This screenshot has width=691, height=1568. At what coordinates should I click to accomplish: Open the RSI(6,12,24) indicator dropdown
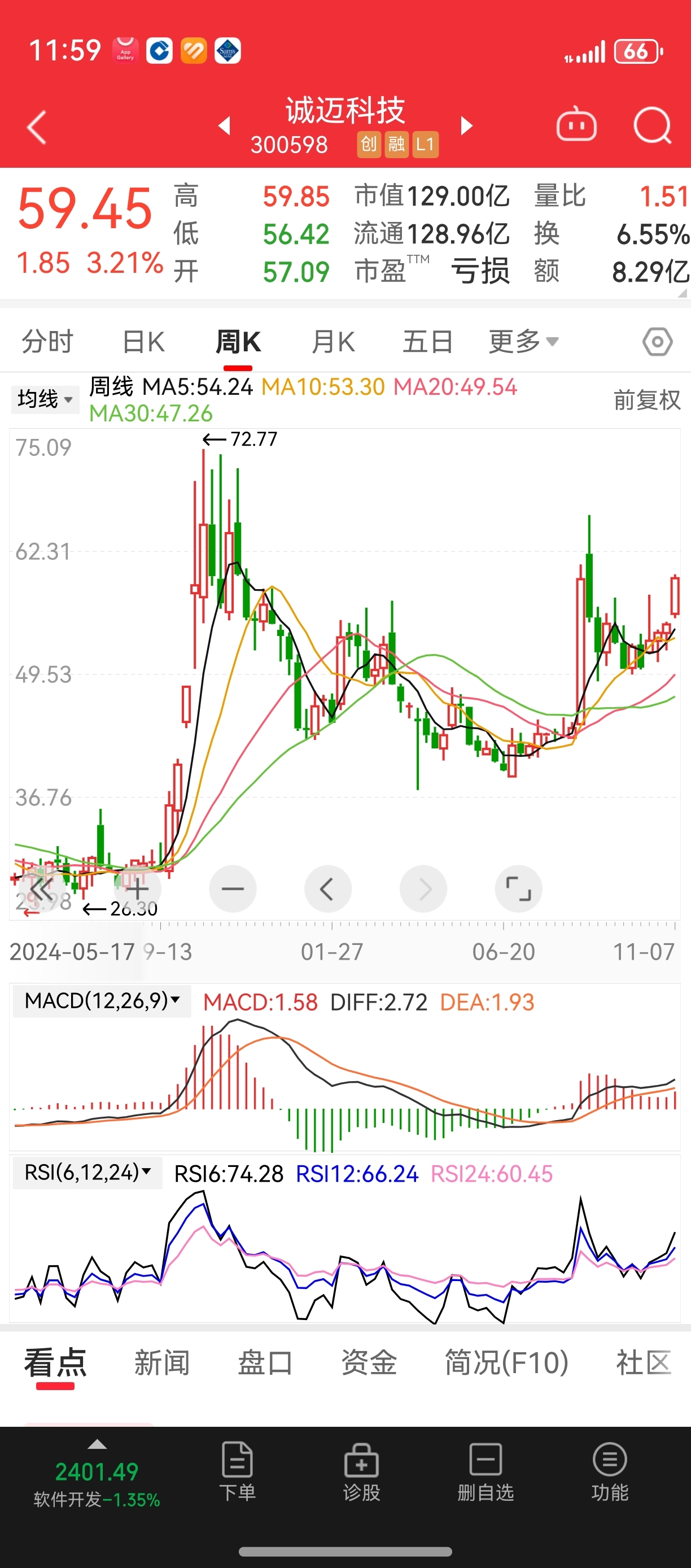(88, 1173)
